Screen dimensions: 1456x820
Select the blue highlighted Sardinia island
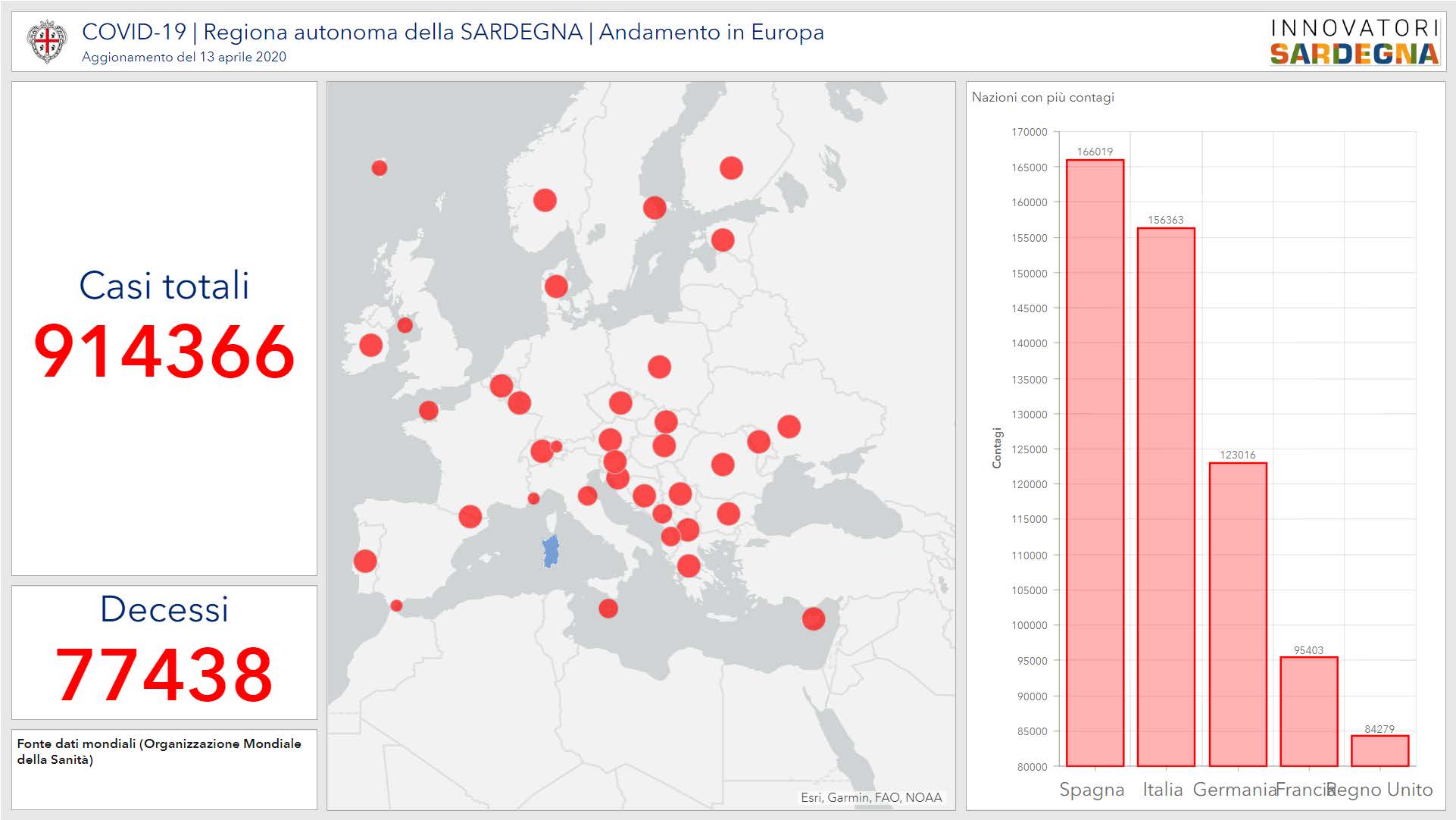click(x=551, y=552)
